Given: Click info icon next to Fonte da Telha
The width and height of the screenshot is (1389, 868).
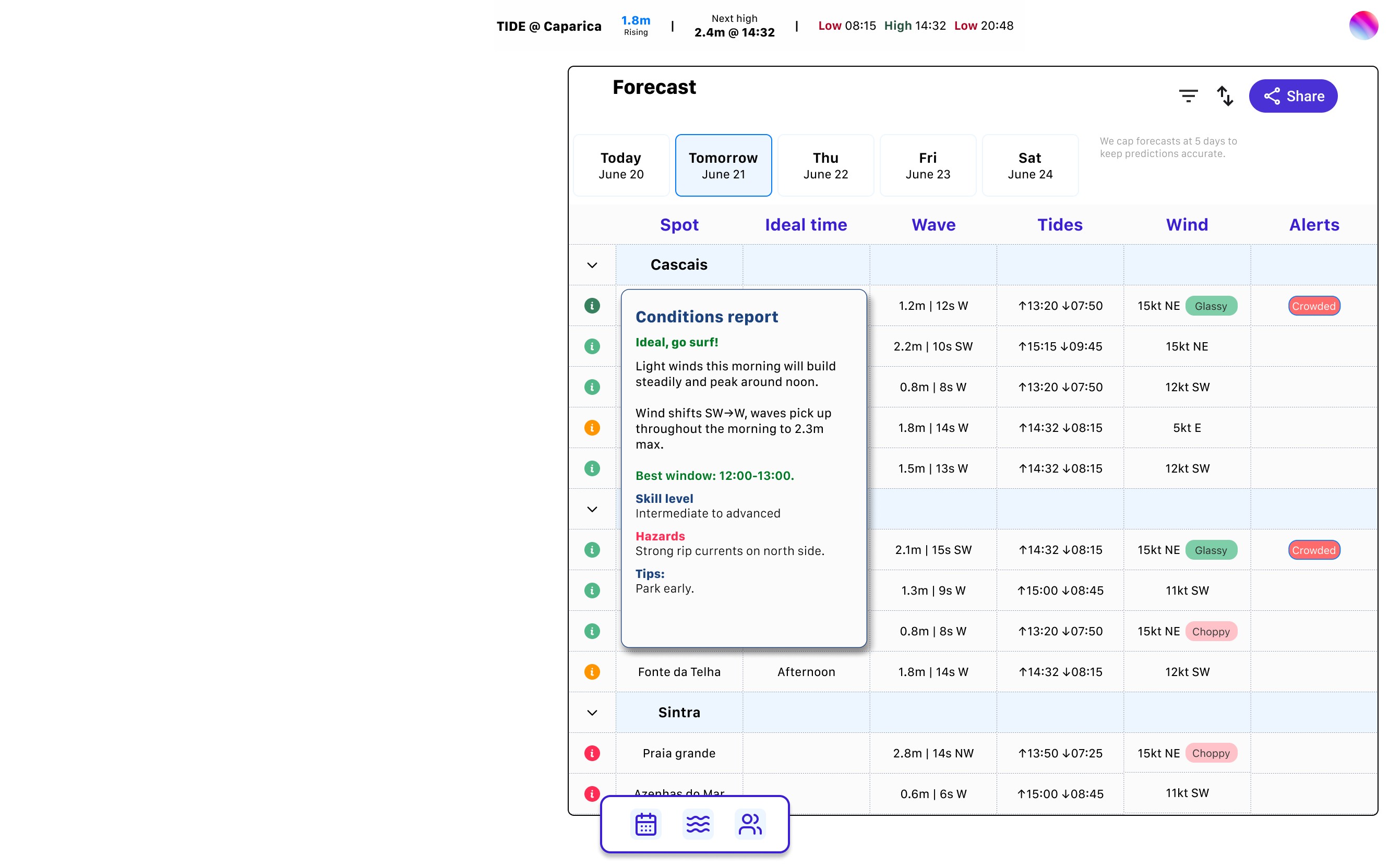Looking at the screenshot, I should pyautogui.click(x=592, y=672).
